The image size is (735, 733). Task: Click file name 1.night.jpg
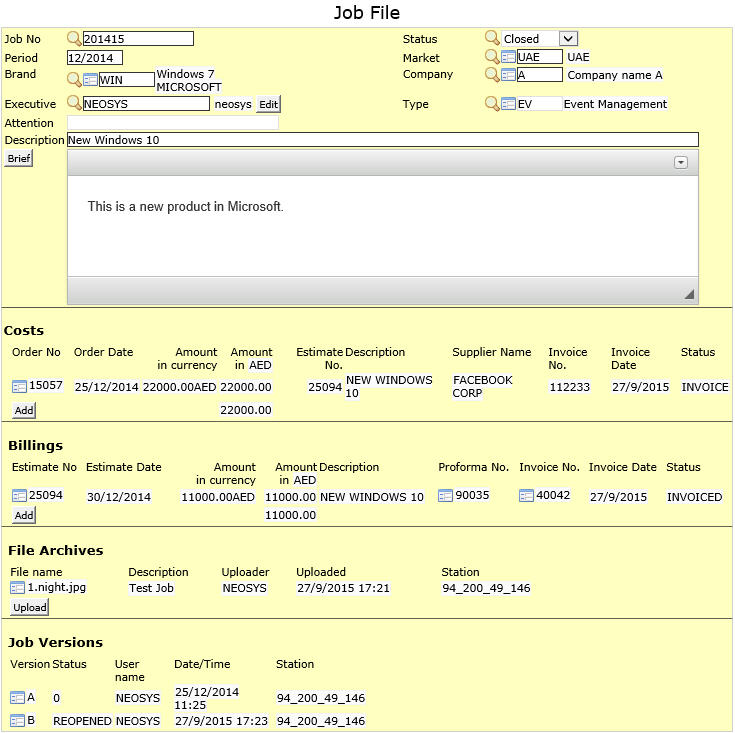57,587
